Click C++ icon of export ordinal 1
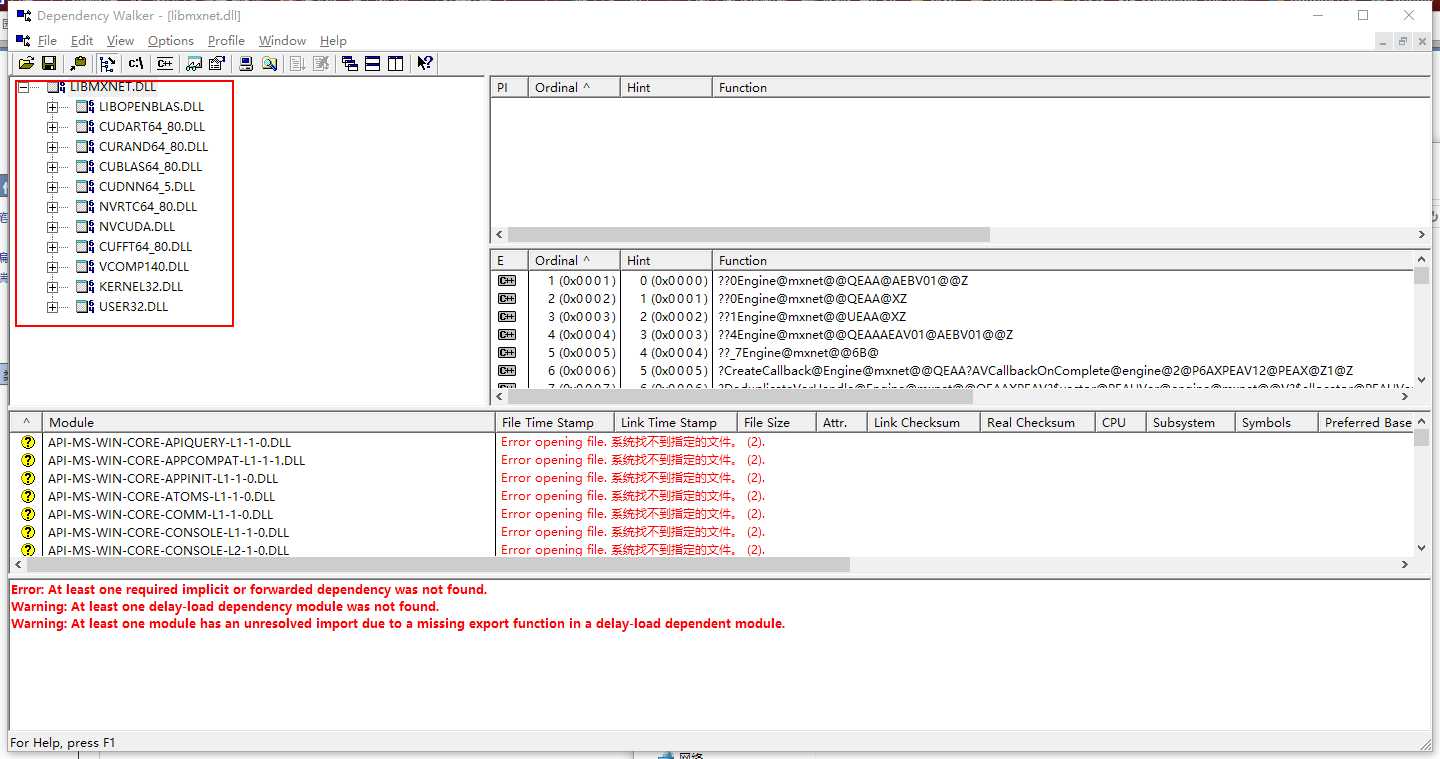Screen dimensions: 1440x759 point(507,281)
